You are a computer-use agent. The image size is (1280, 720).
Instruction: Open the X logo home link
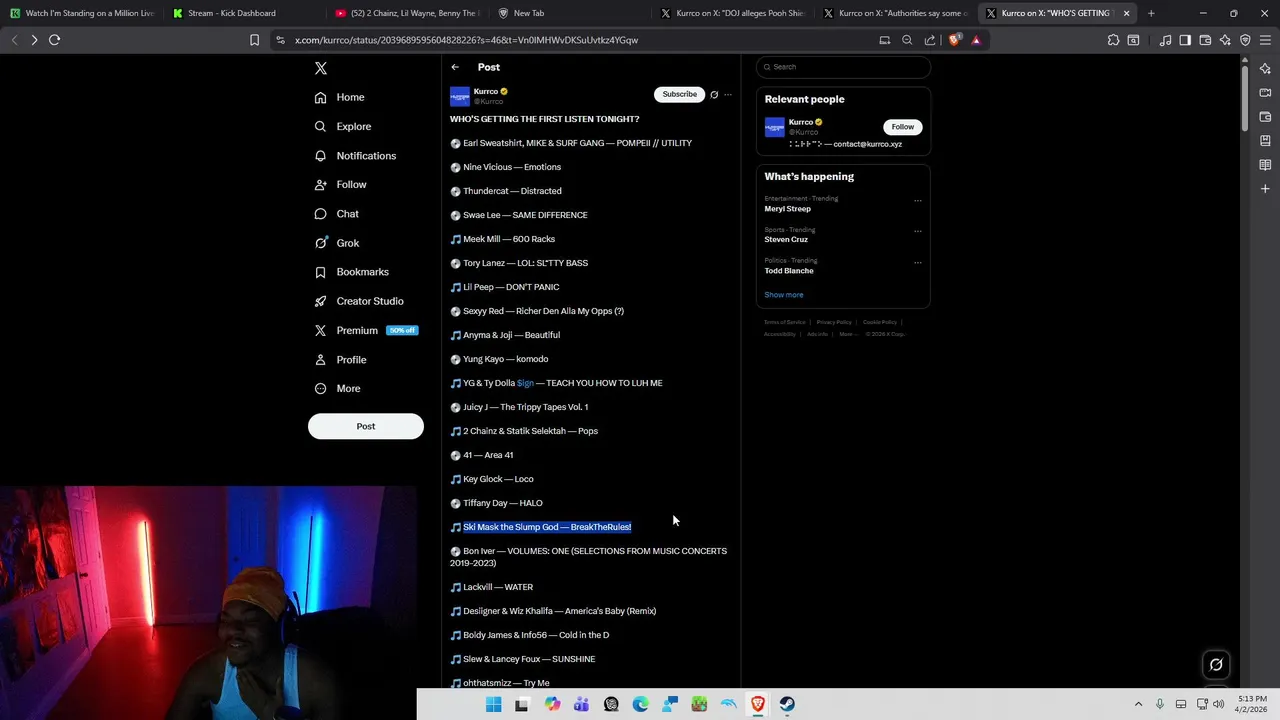(321, 68)
